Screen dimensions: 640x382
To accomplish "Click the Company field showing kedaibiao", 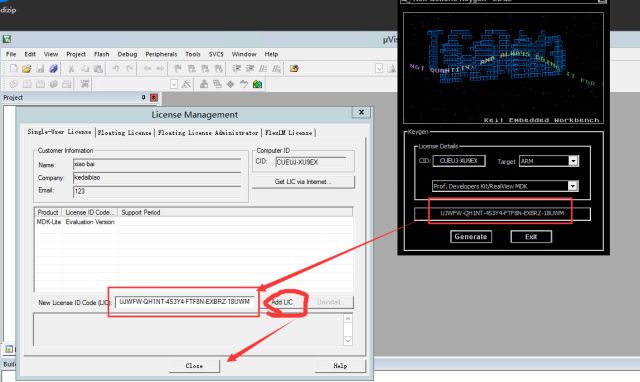I will [x=157, y=178].
